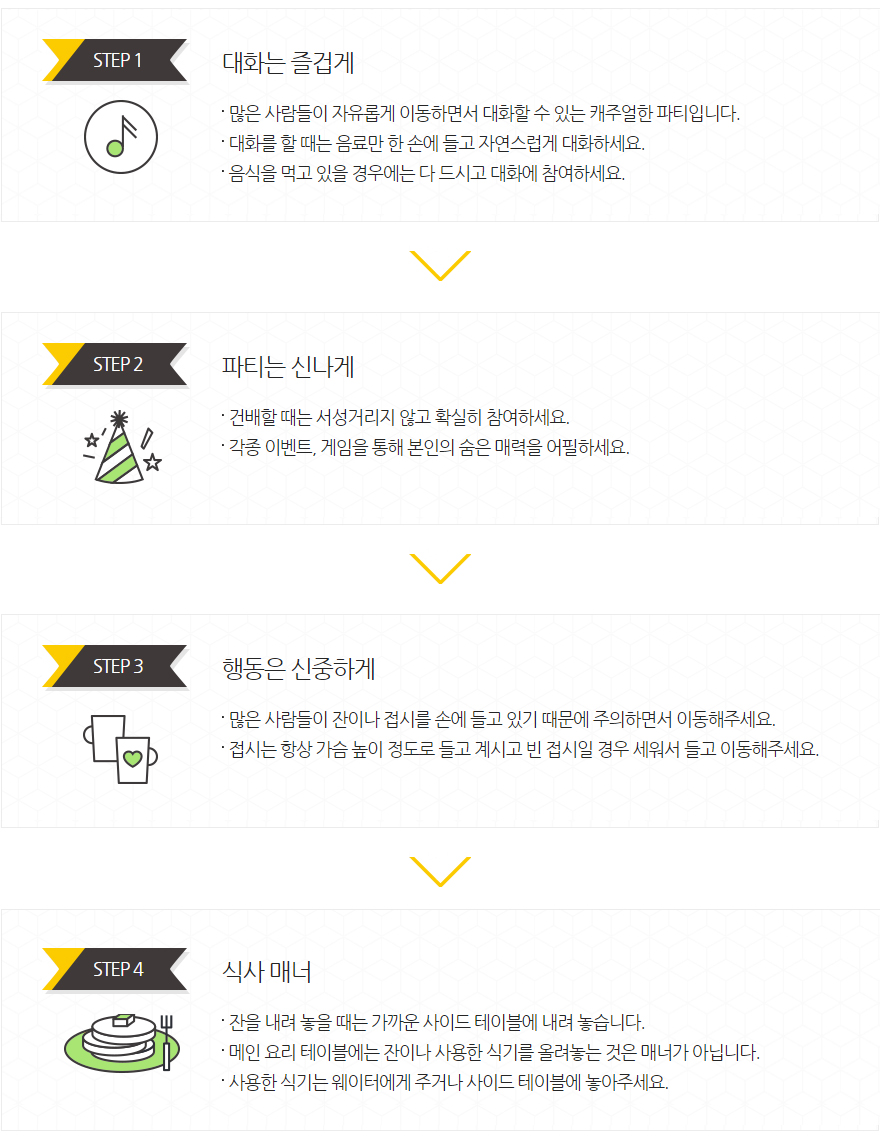Click the yellow chevron below STEP 2
Image resolution: width=880 pixels, height=1136 pixels.
[440, 569]
